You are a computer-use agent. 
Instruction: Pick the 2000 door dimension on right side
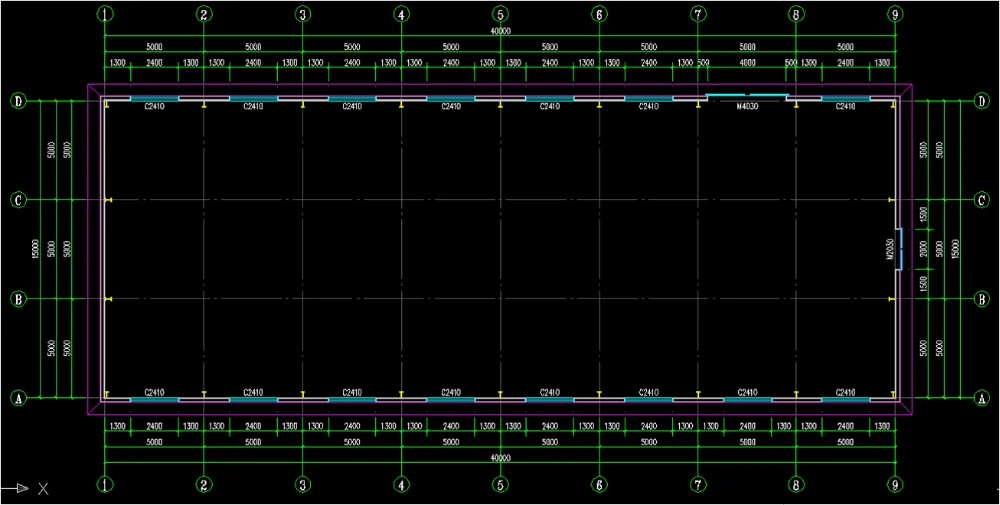923,249
